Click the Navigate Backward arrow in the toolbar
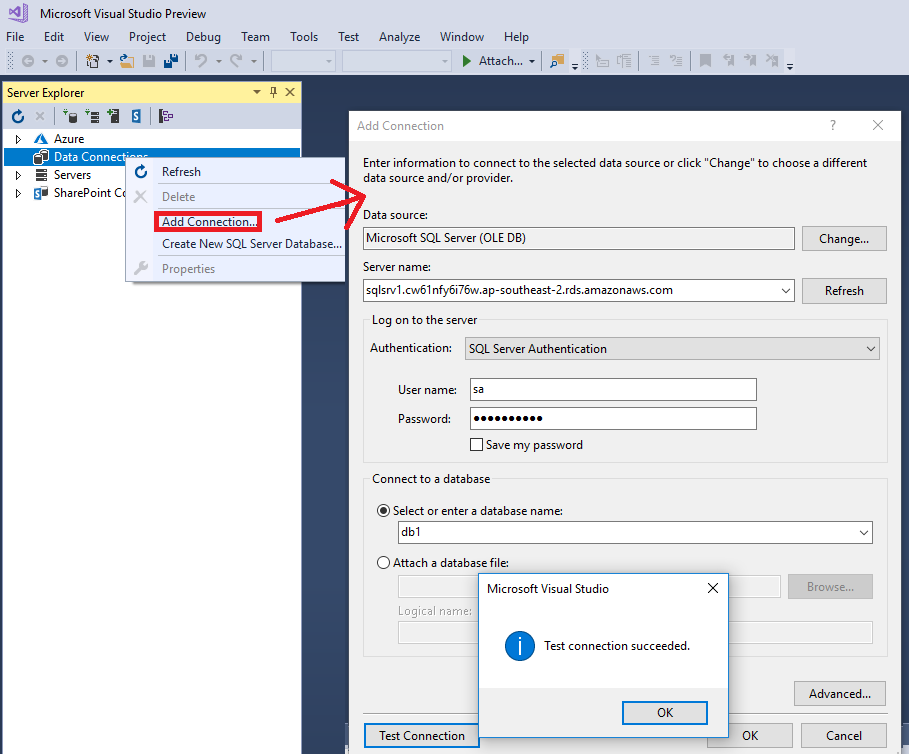Image resolution: width=909 pixels, height=754 pixels. click(28, 61)
